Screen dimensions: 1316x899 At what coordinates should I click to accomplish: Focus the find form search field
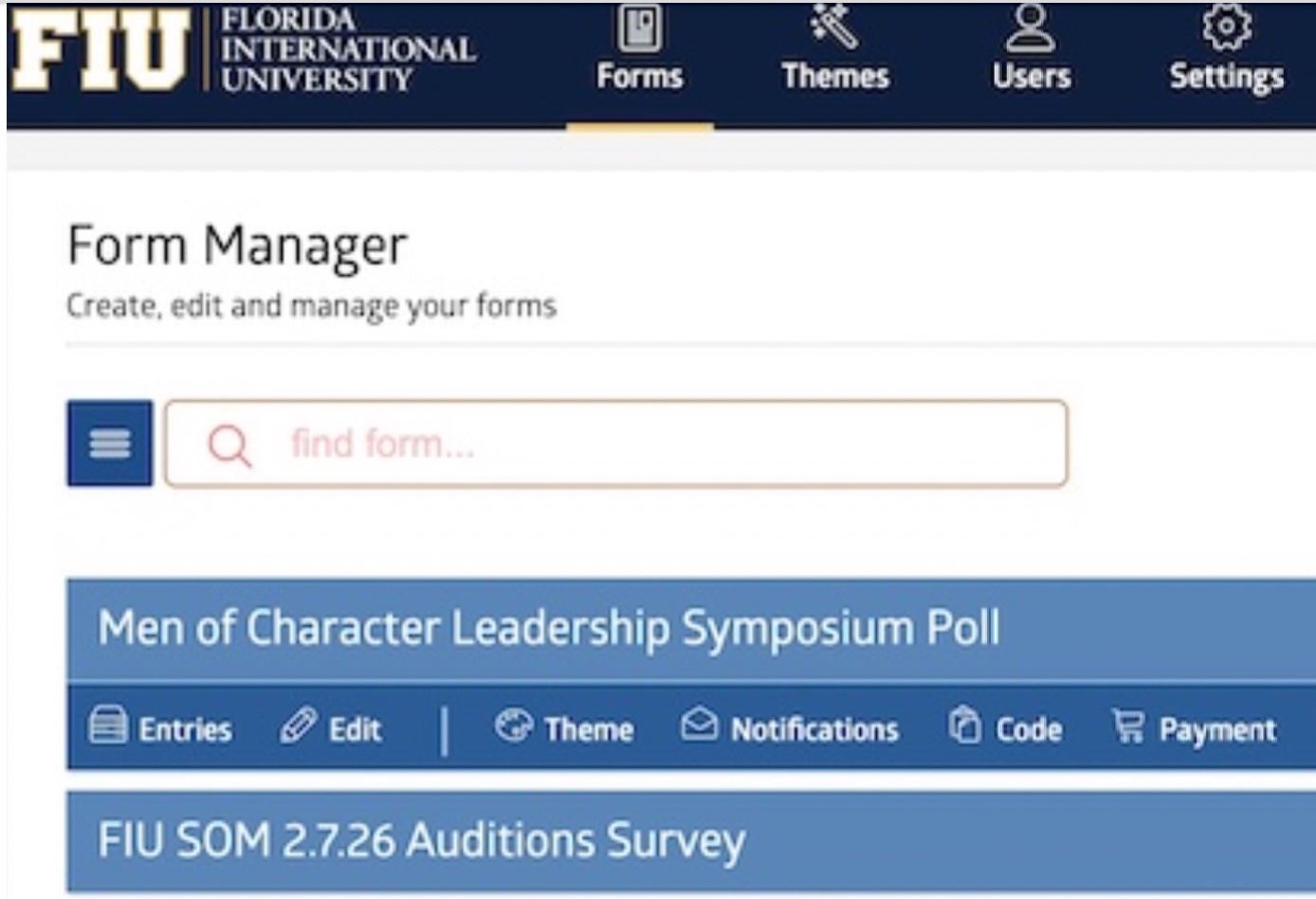click(x=664, y=444)
